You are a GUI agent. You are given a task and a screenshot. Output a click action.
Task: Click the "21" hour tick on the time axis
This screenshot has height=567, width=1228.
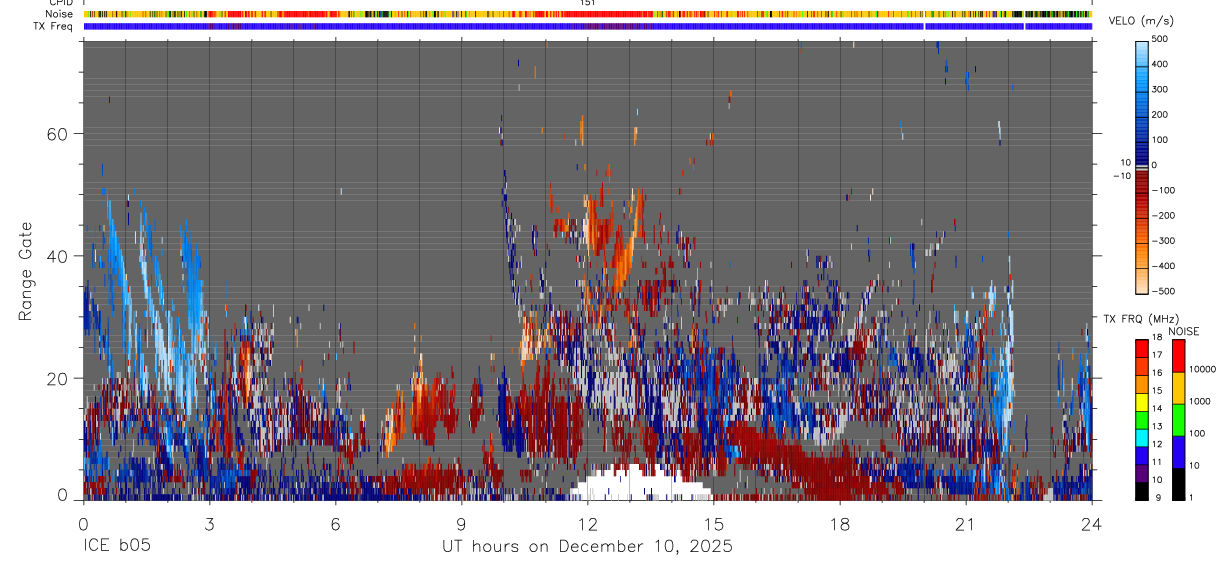tap(966, 524)
